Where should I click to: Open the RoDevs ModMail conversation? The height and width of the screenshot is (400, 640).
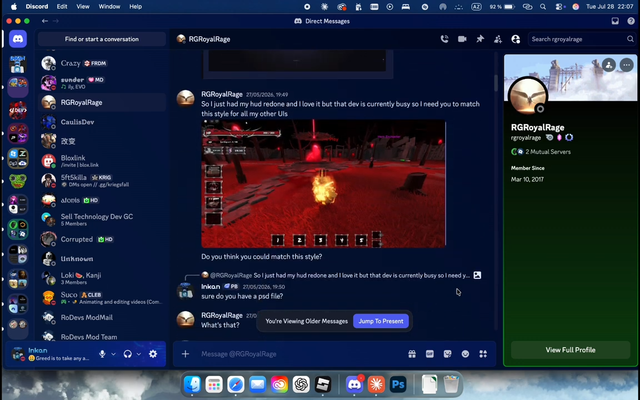(x=102, y=317)
